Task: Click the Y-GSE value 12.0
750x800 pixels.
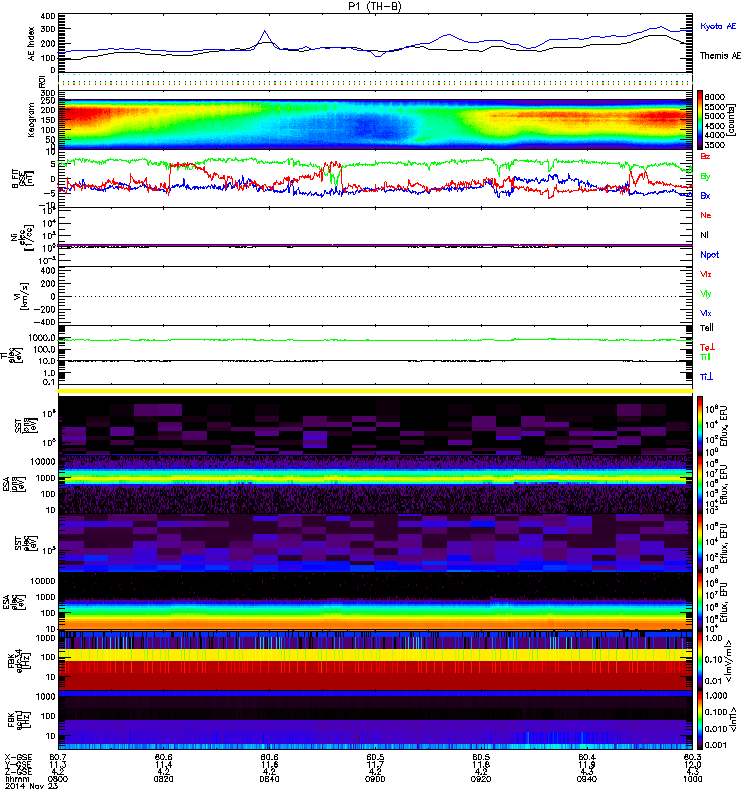Action: [692, 764]
